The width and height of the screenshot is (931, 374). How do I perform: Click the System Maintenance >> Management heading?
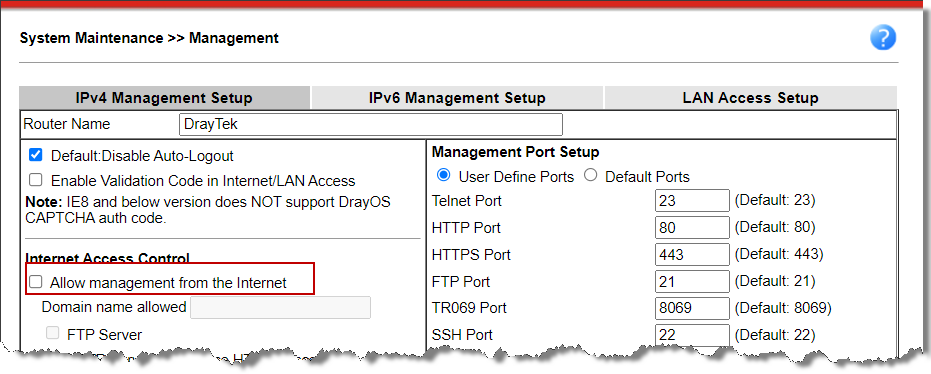point(149,39)
